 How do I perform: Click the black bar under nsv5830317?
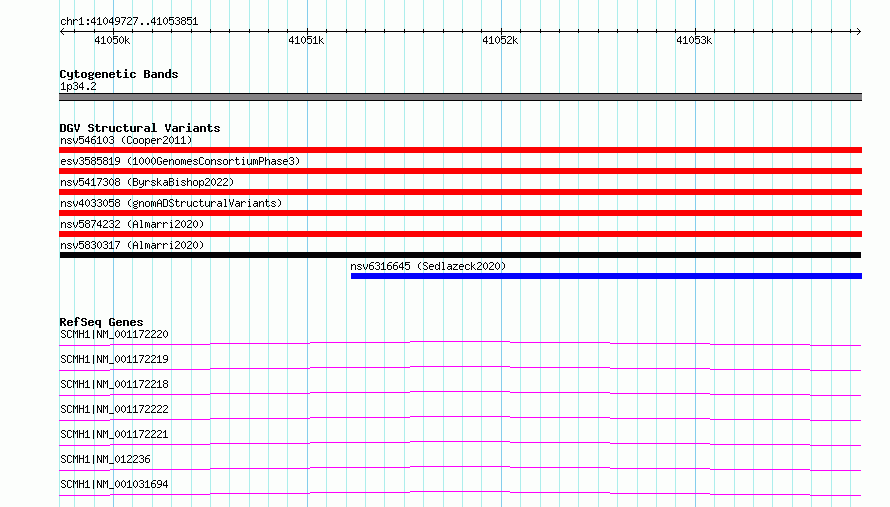460,255
